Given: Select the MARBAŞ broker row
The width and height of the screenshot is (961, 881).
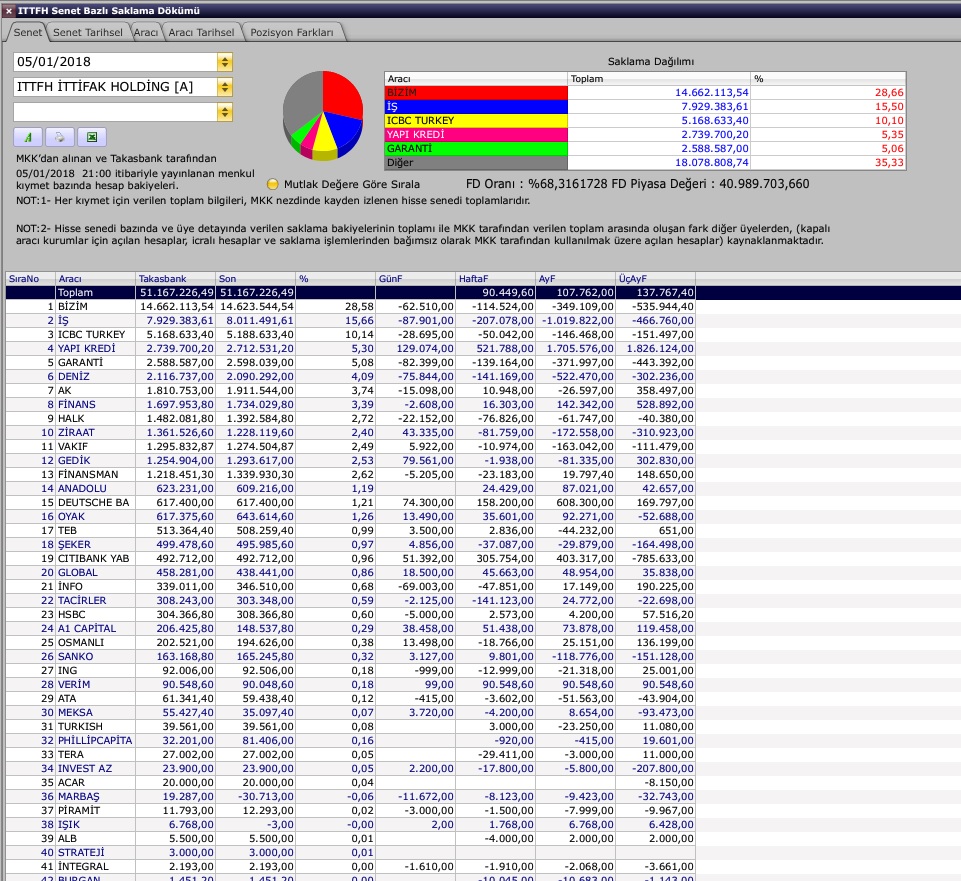Looking at the screenshot, I should click(351, 797).
